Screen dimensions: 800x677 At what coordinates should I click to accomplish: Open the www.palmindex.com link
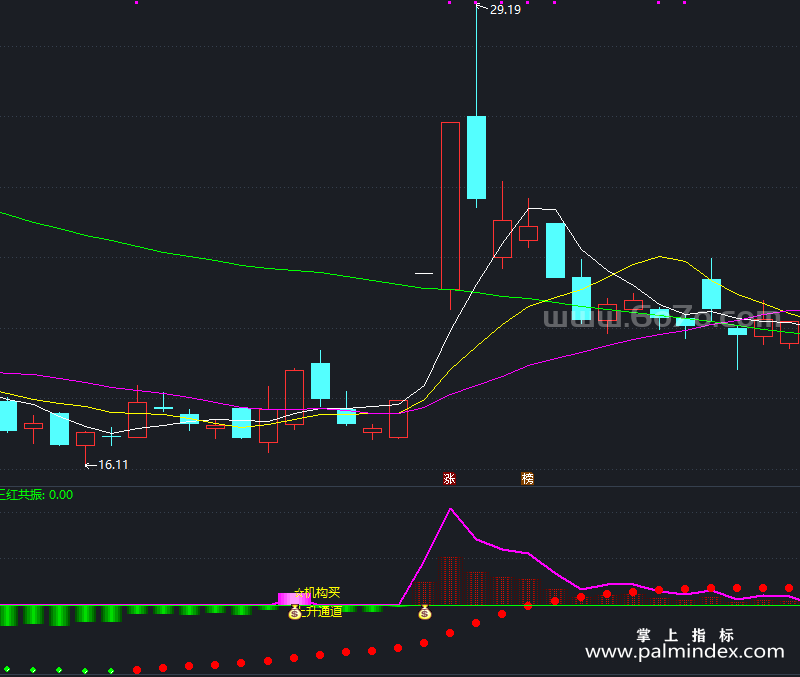[685, 651]
